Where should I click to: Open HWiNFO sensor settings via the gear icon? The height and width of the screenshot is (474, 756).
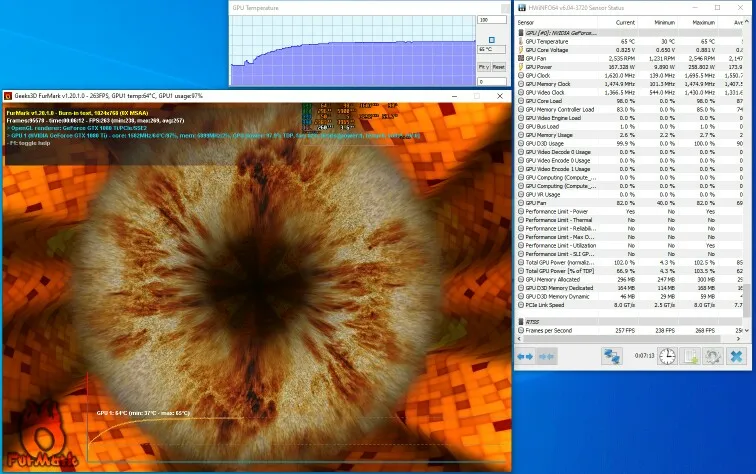713,356
